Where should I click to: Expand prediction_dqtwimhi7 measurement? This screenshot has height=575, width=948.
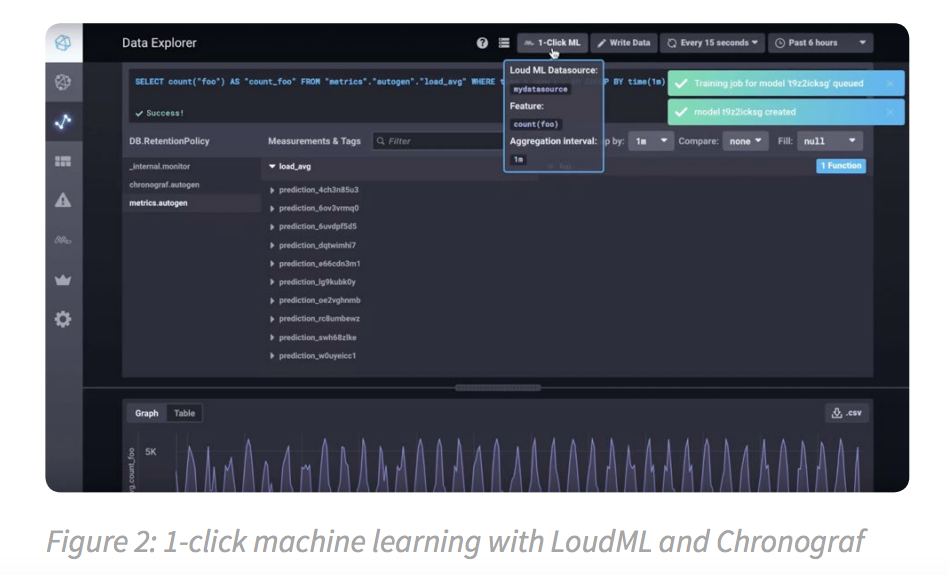pos(313,245)
